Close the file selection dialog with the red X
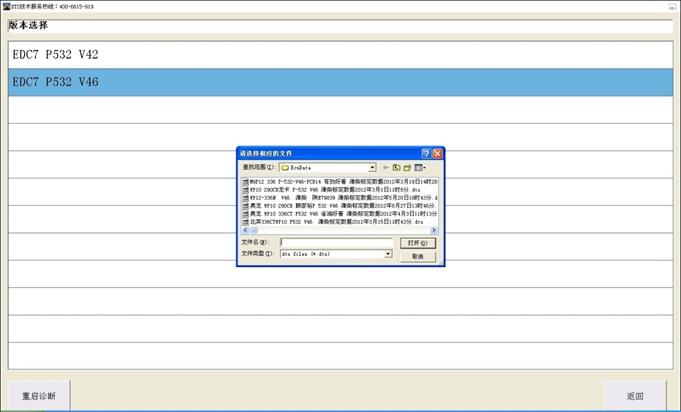681x412 pixels. tap(437, 153)
